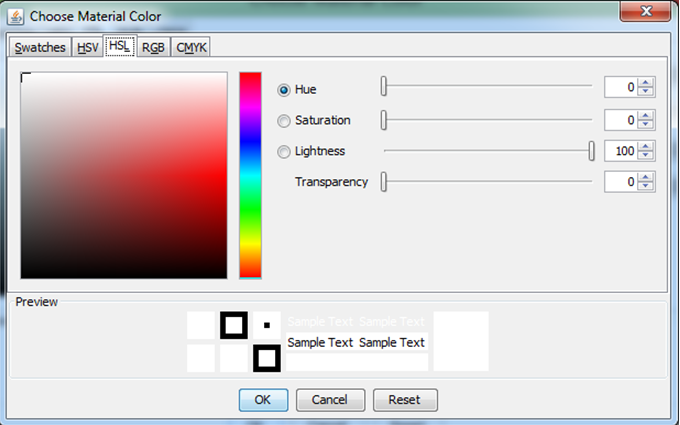Increase Transparency value with up arrow
This screenshot has width=680, height=425.
point(646,177)
